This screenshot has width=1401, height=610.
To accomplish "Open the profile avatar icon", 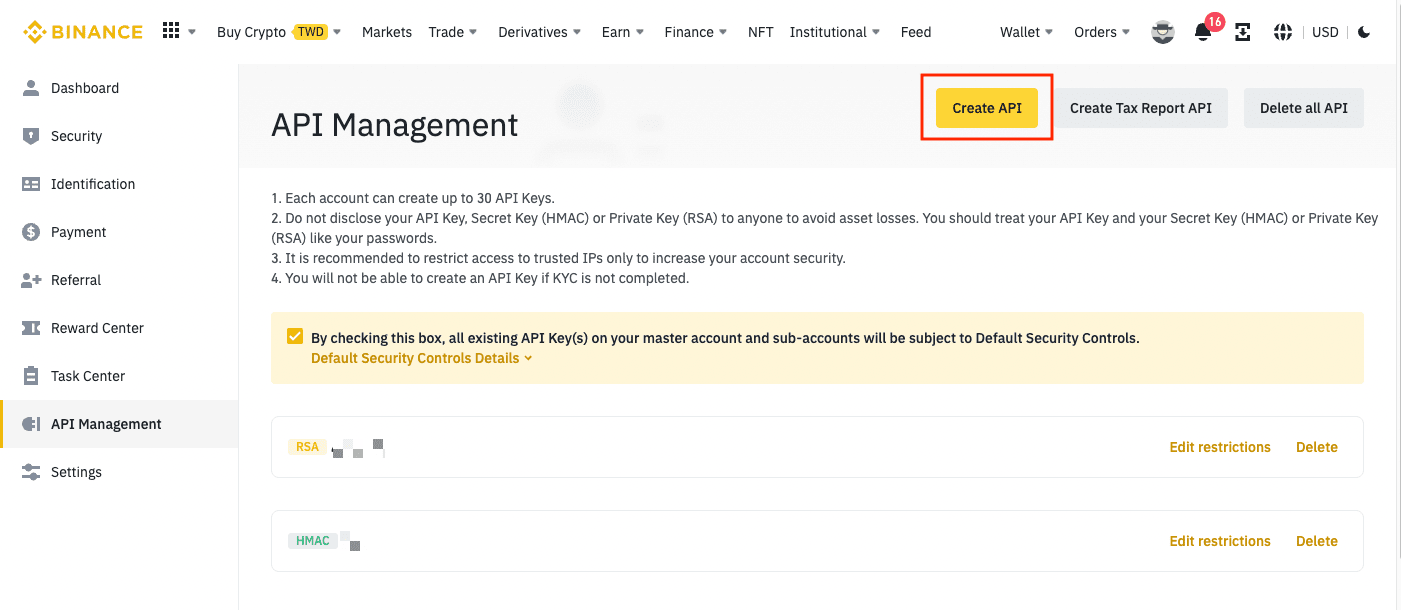I will click(1162, 32).
